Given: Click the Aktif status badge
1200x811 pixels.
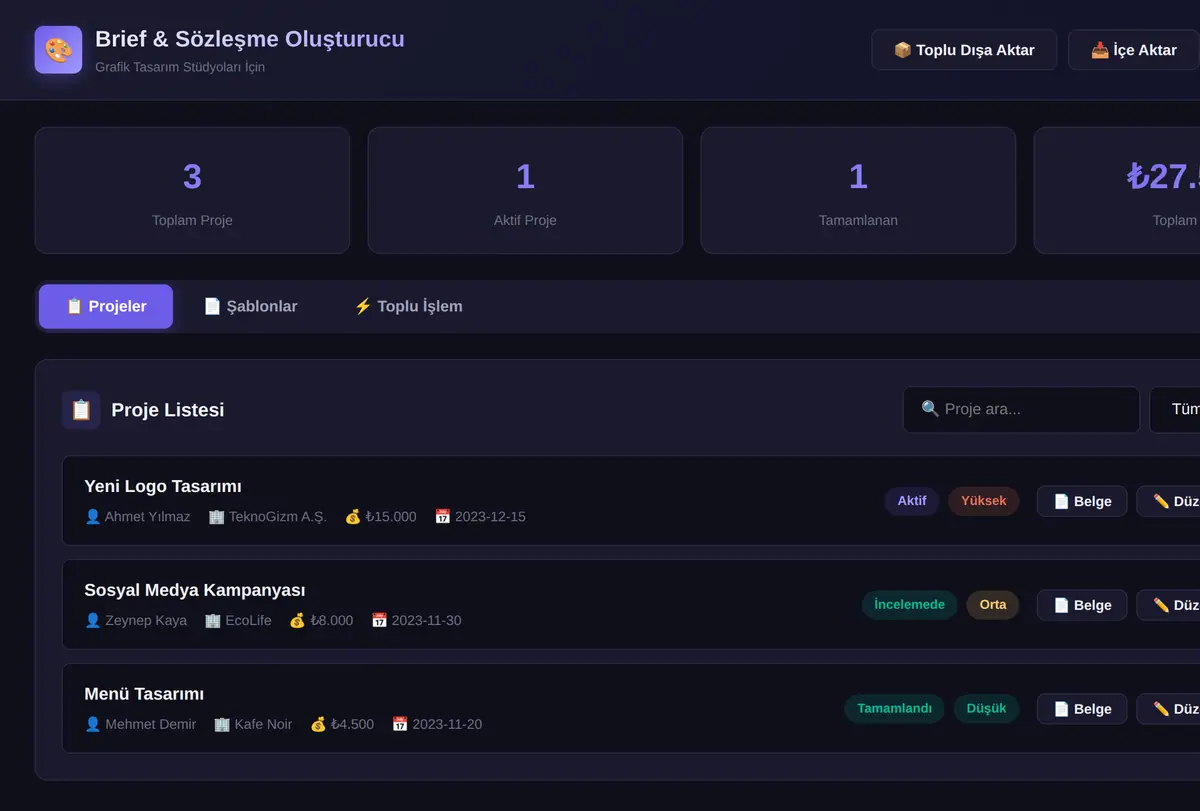Looking at the screenshot, I should (x=912, y=501).
